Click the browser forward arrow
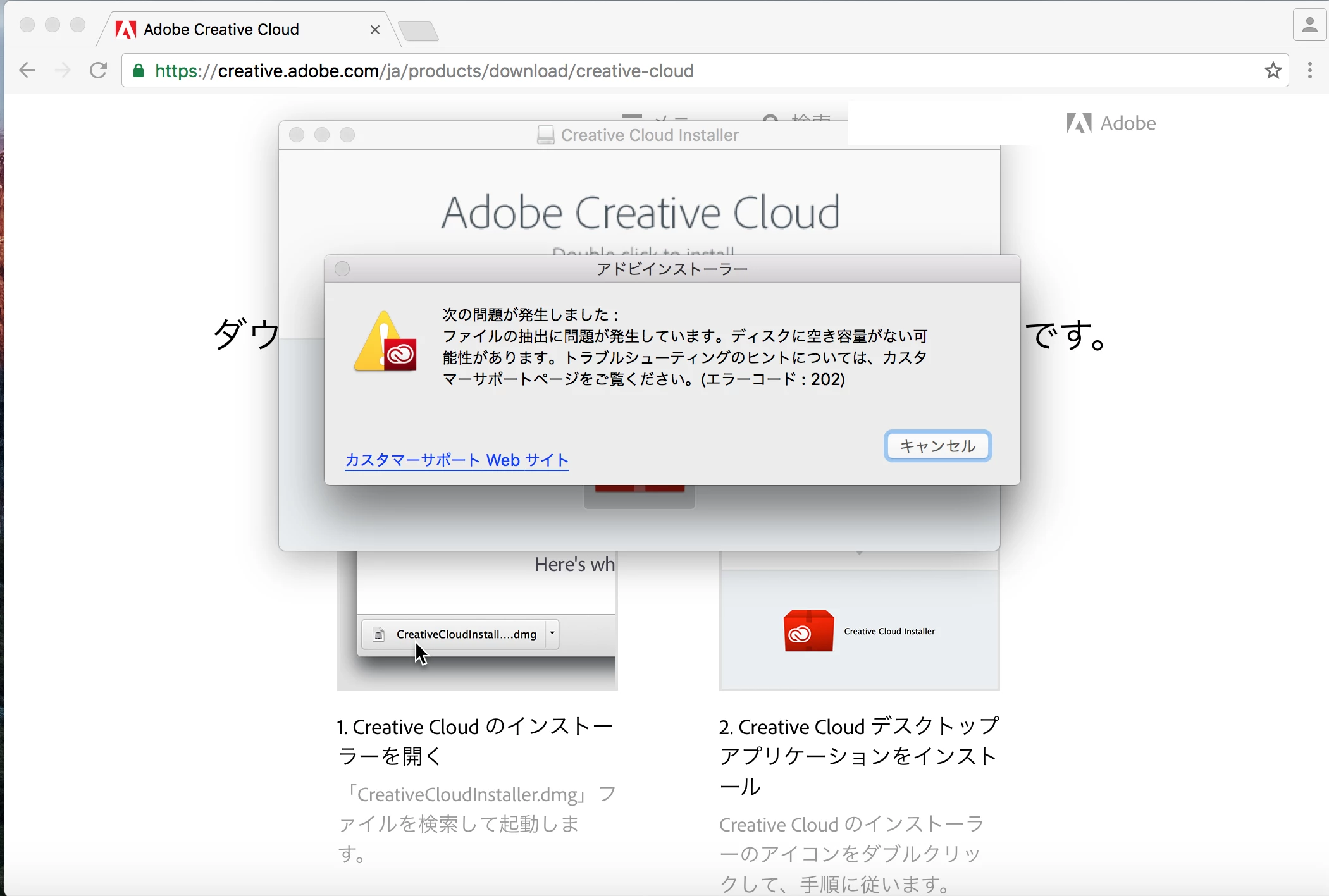The height and width of the screenshot is (896, 1329). tap(63, 70)
